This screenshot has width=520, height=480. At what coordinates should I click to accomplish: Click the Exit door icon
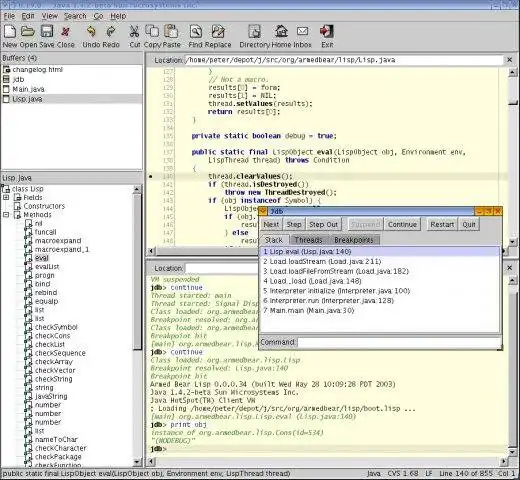[327, 31]
